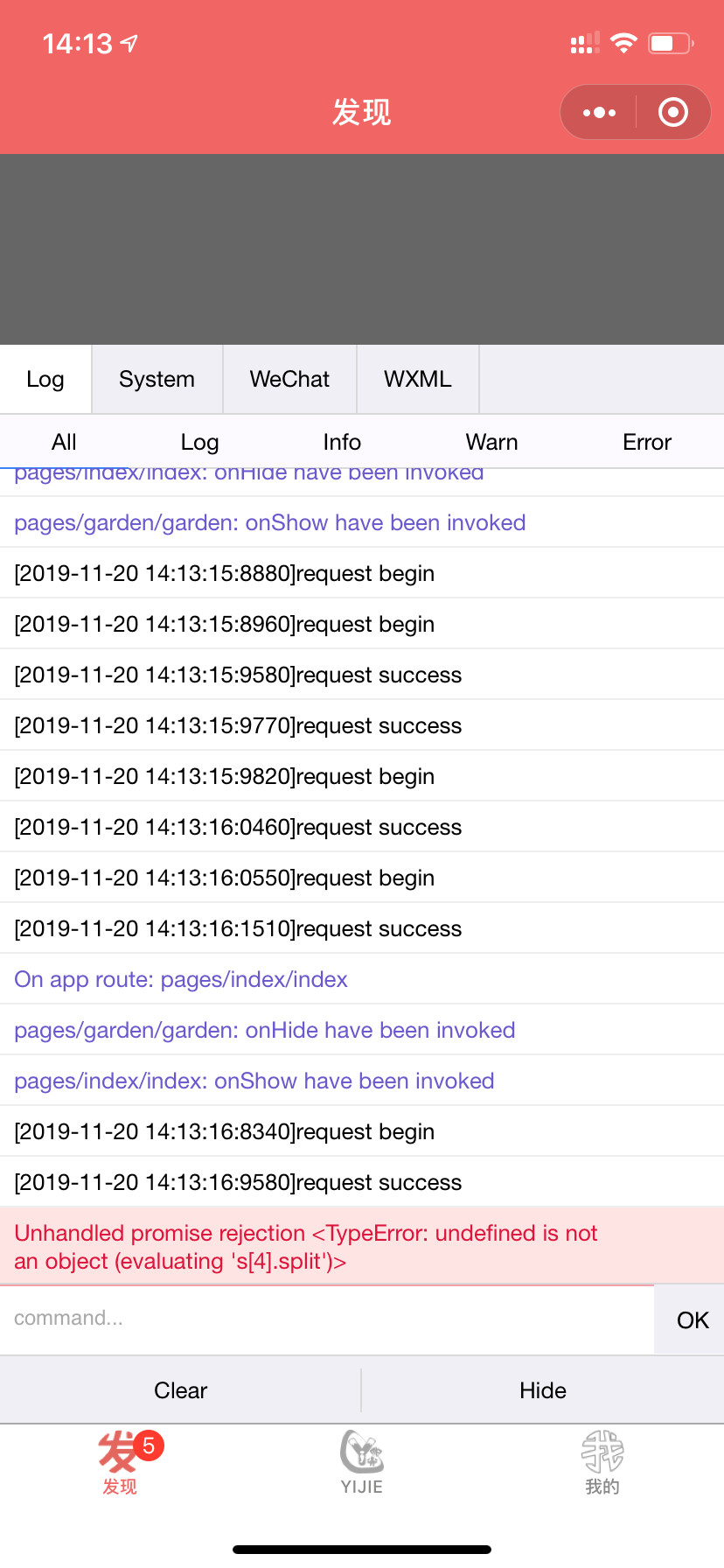
Task: Tap the close circle capsule button
Action: click(672, 112)
